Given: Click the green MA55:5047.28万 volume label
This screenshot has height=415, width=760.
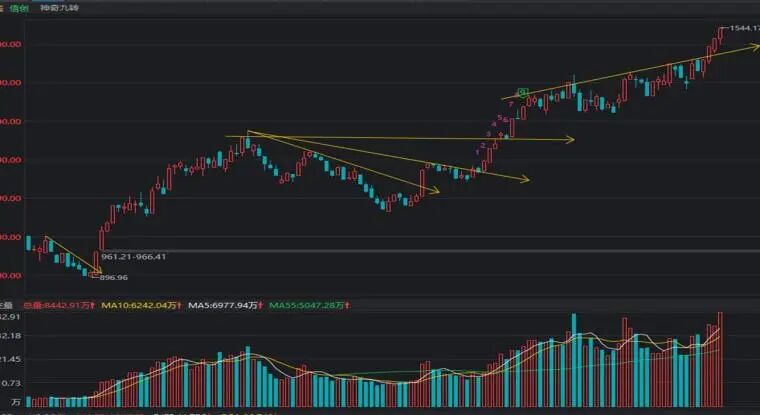Looking at the screenshot, I should tap(309, 305).
